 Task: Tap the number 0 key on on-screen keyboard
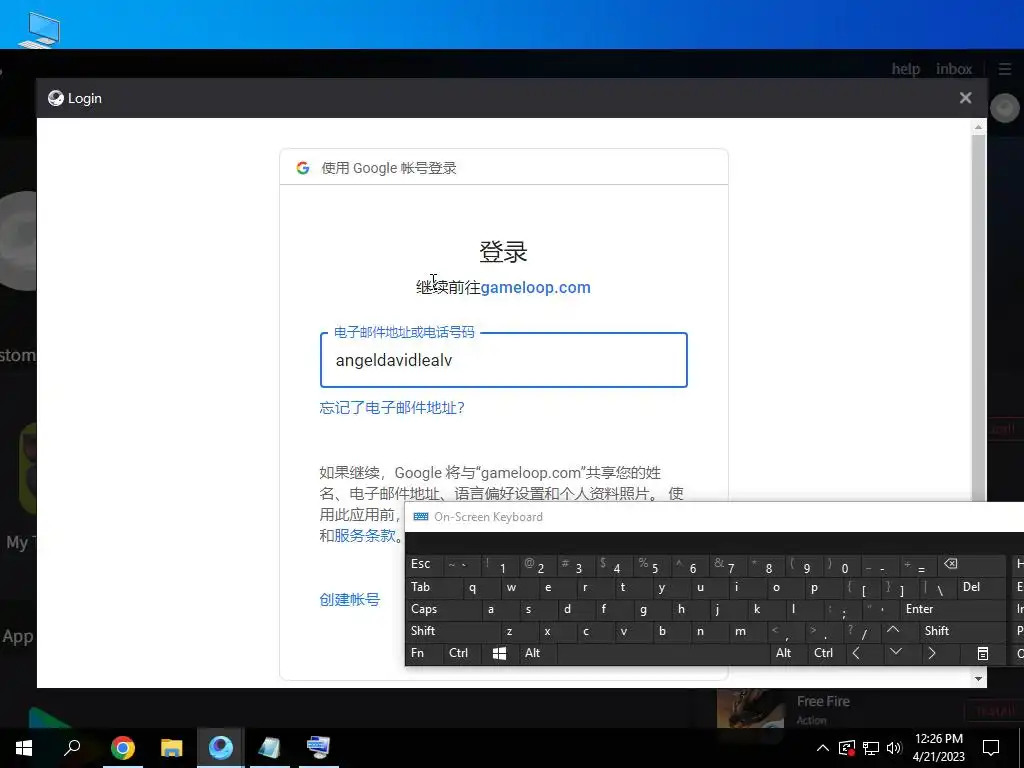[841, 565]
